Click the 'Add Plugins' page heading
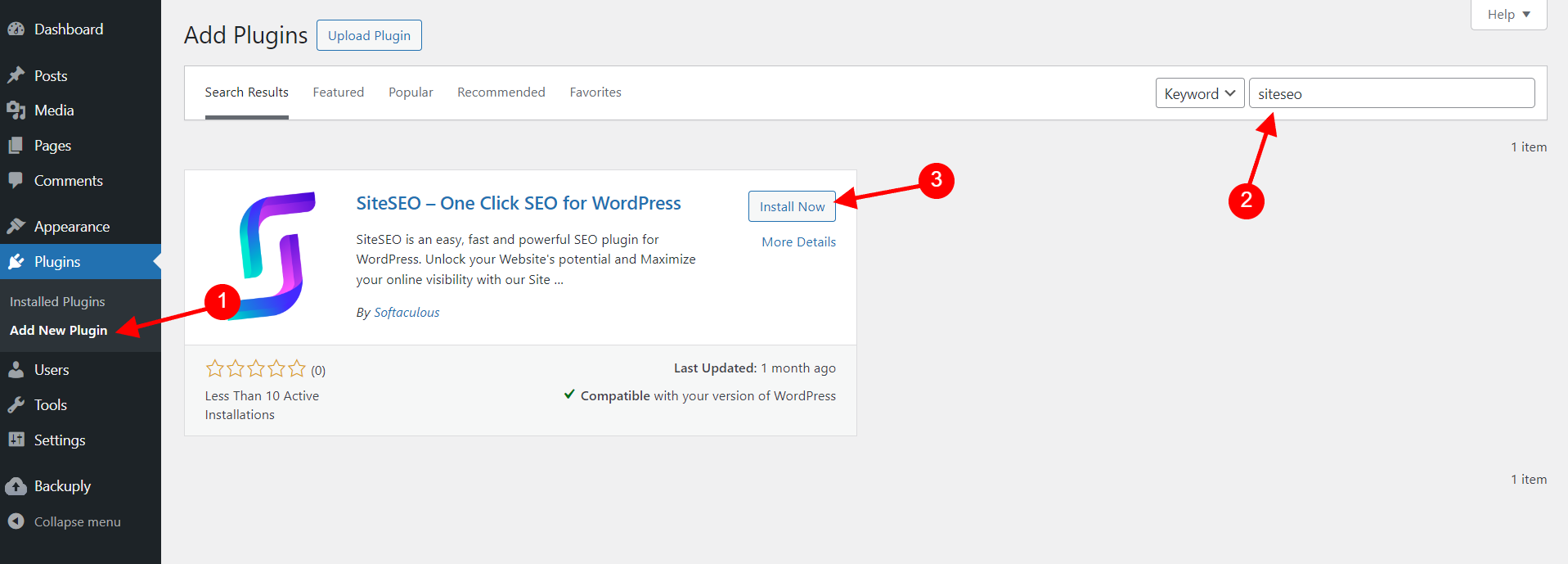The image size is (1568, 564). 246,35
